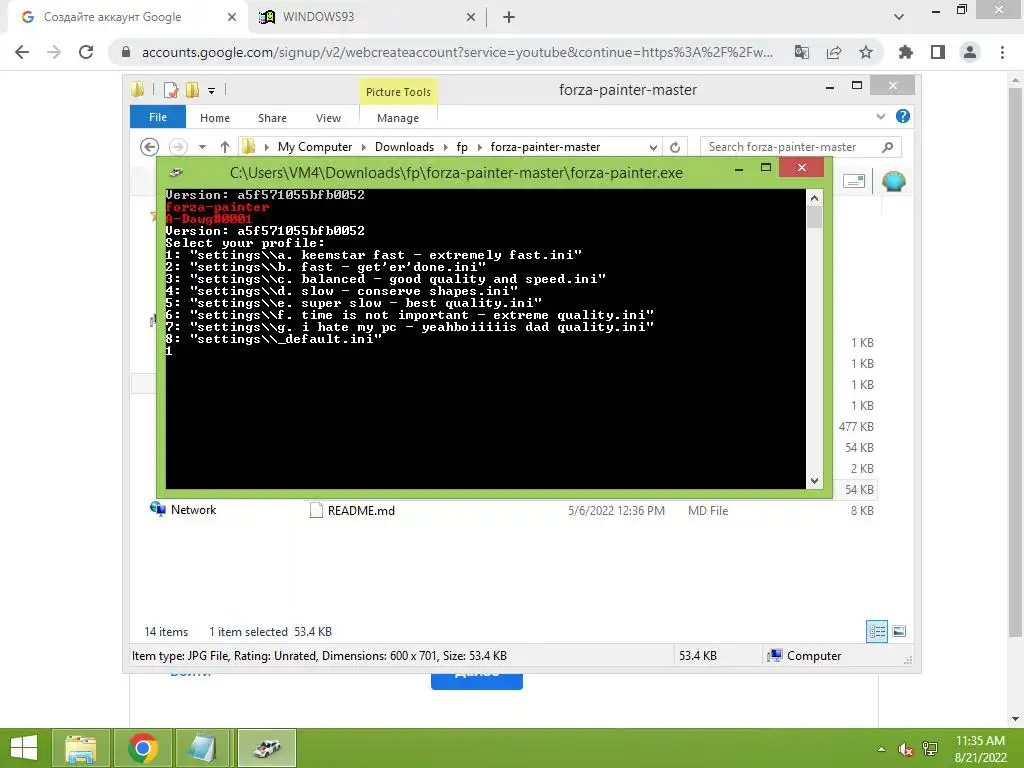
Task: Open Chrome three-dot menu
Action: point(1002,52)
